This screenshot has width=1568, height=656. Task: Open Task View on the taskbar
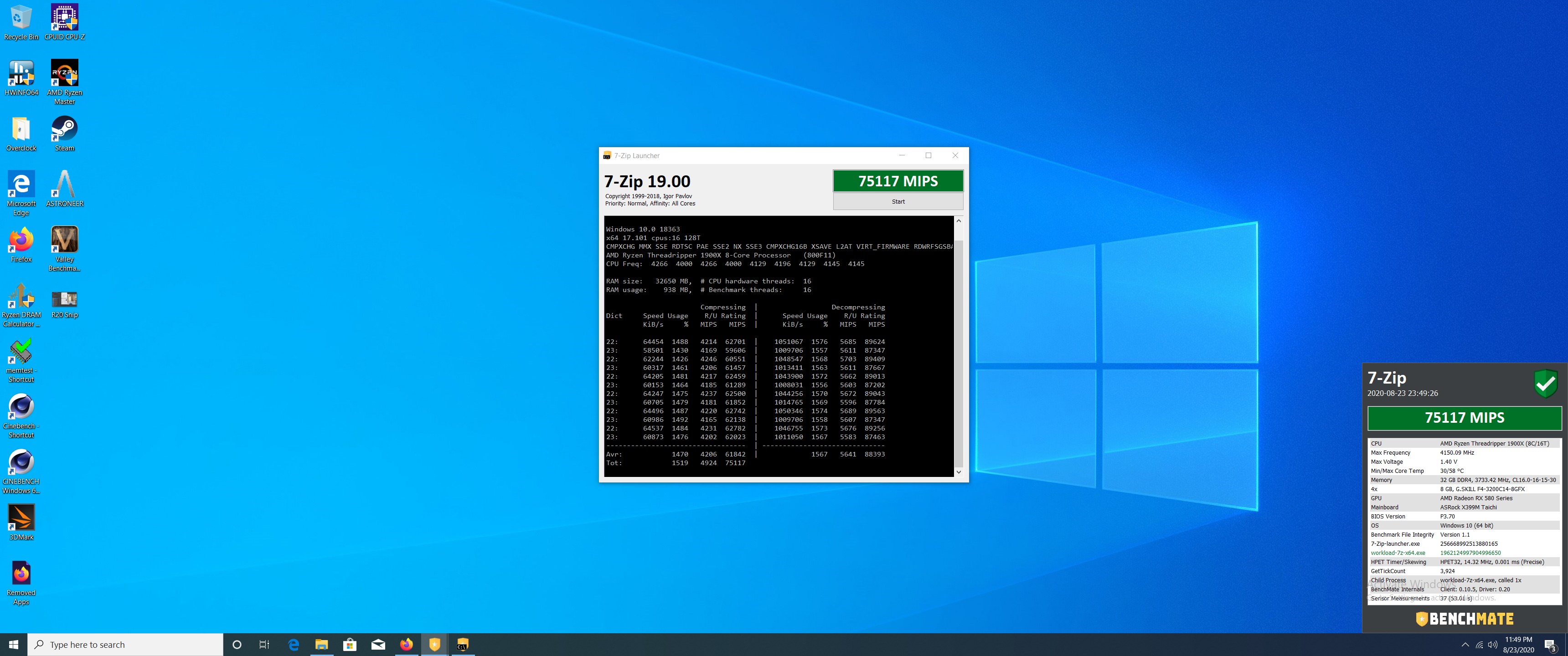pos(264,645)
